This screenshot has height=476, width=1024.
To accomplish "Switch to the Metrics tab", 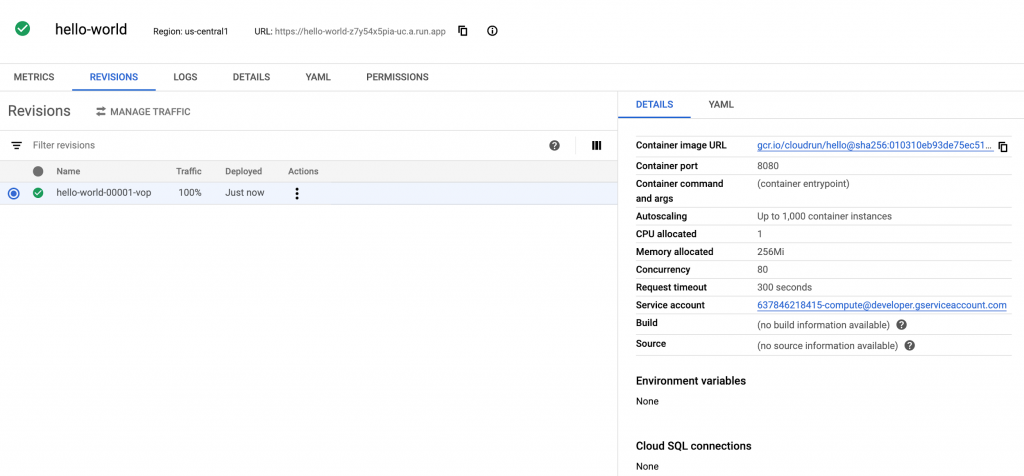I will (34, 77).
